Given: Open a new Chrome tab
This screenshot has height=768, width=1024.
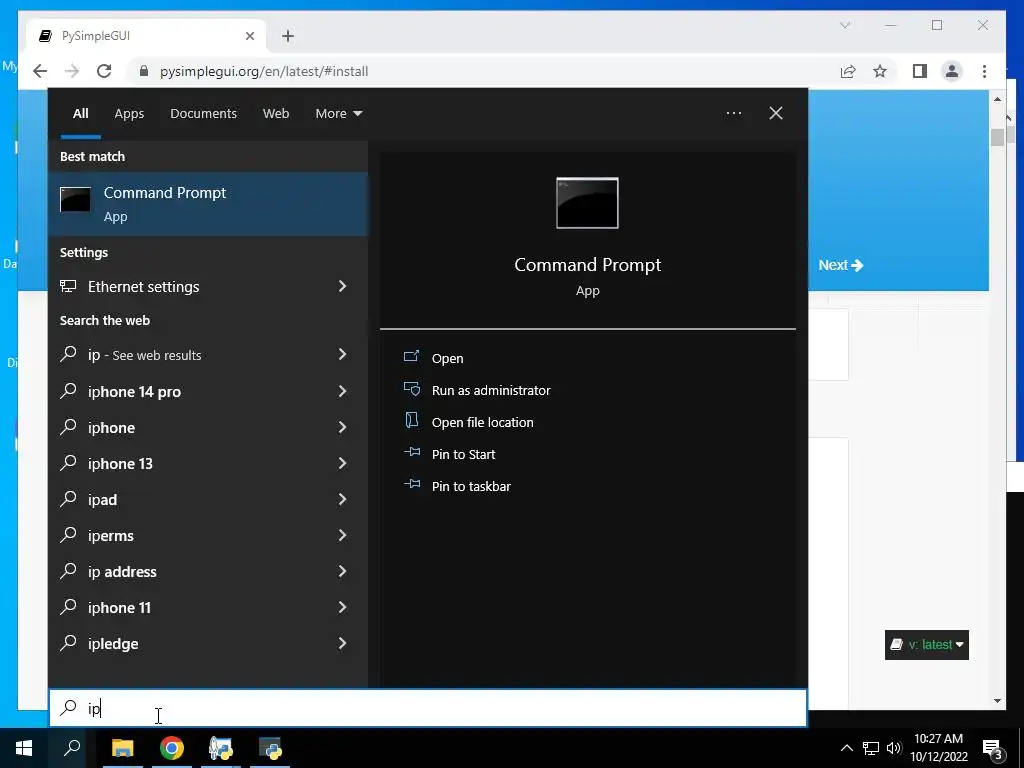Looking at the screenshot, I should point(288,36).
